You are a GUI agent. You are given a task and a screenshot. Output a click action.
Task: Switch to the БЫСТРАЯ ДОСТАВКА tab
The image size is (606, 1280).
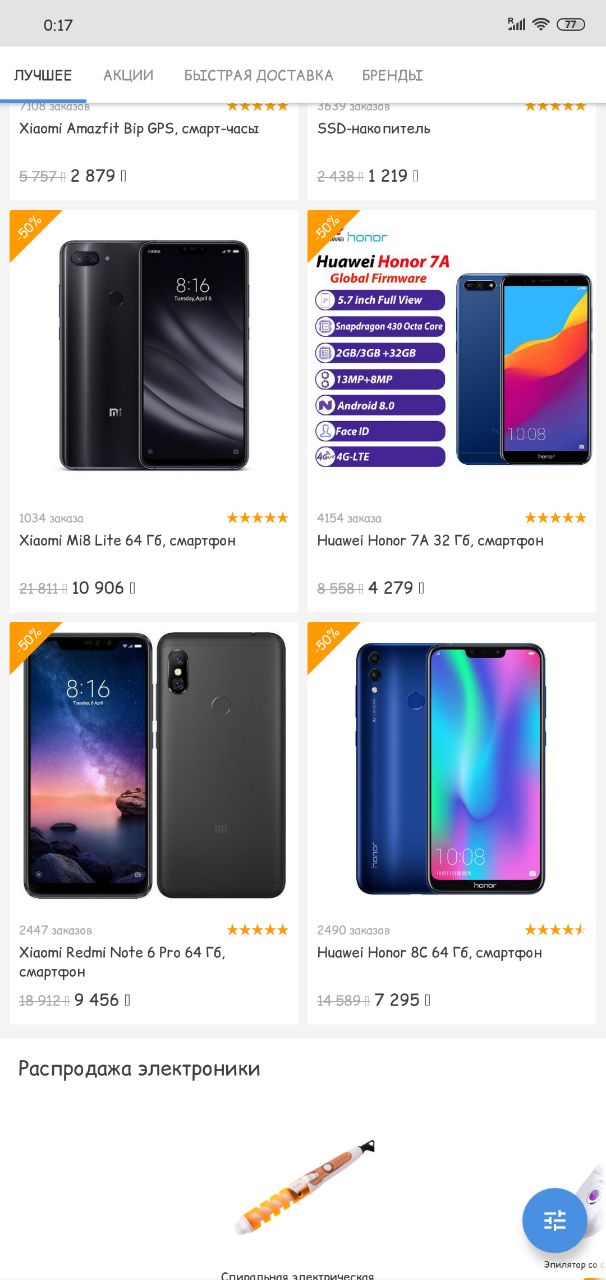[x=258, y=75]
